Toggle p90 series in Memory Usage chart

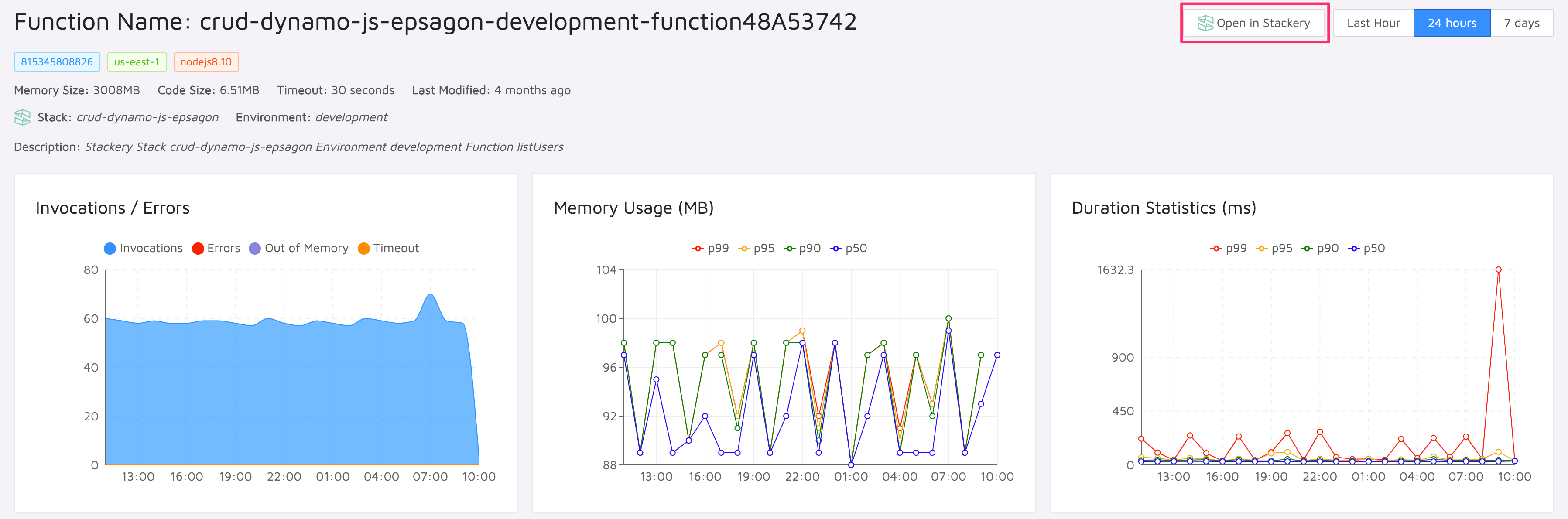pos(802,248)
